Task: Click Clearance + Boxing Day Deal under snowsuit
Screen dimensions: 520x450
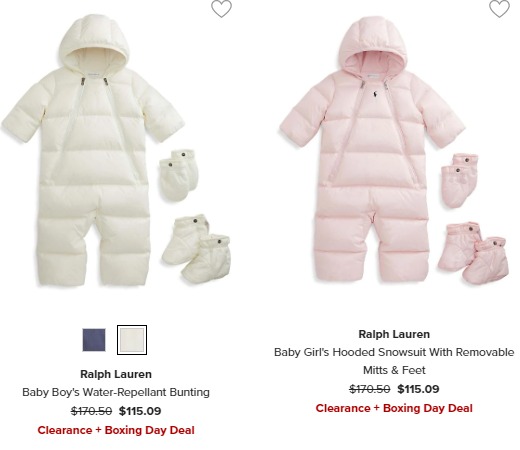Action: (394, 408)
